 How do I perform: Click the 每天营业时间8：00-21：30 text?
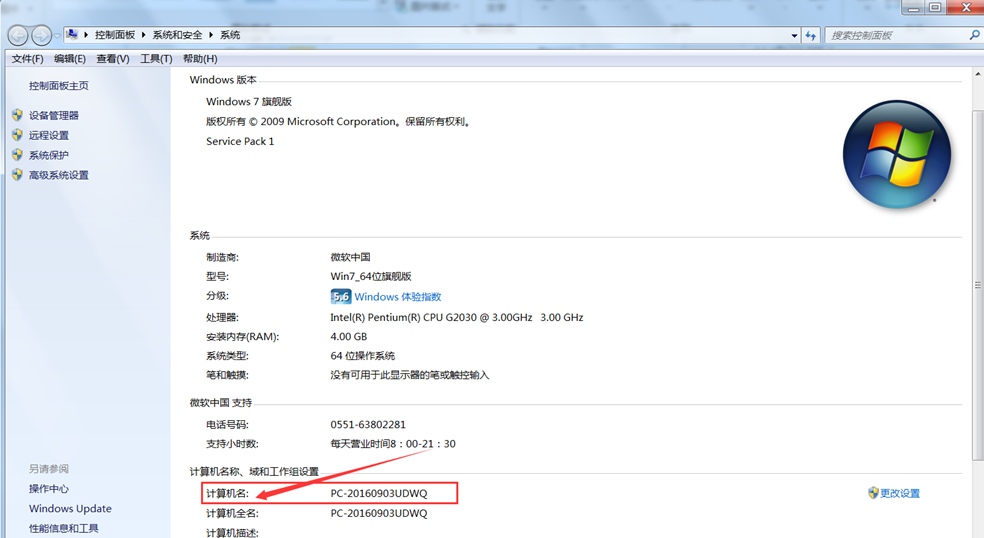393,444
